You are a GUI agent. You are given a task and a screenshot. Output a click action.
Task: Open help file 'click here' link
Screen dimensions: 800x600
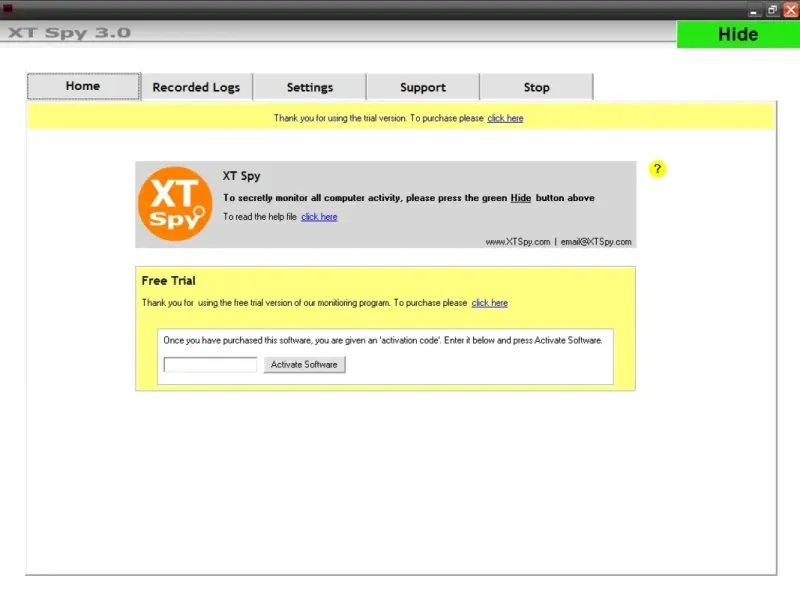(319, 217)
